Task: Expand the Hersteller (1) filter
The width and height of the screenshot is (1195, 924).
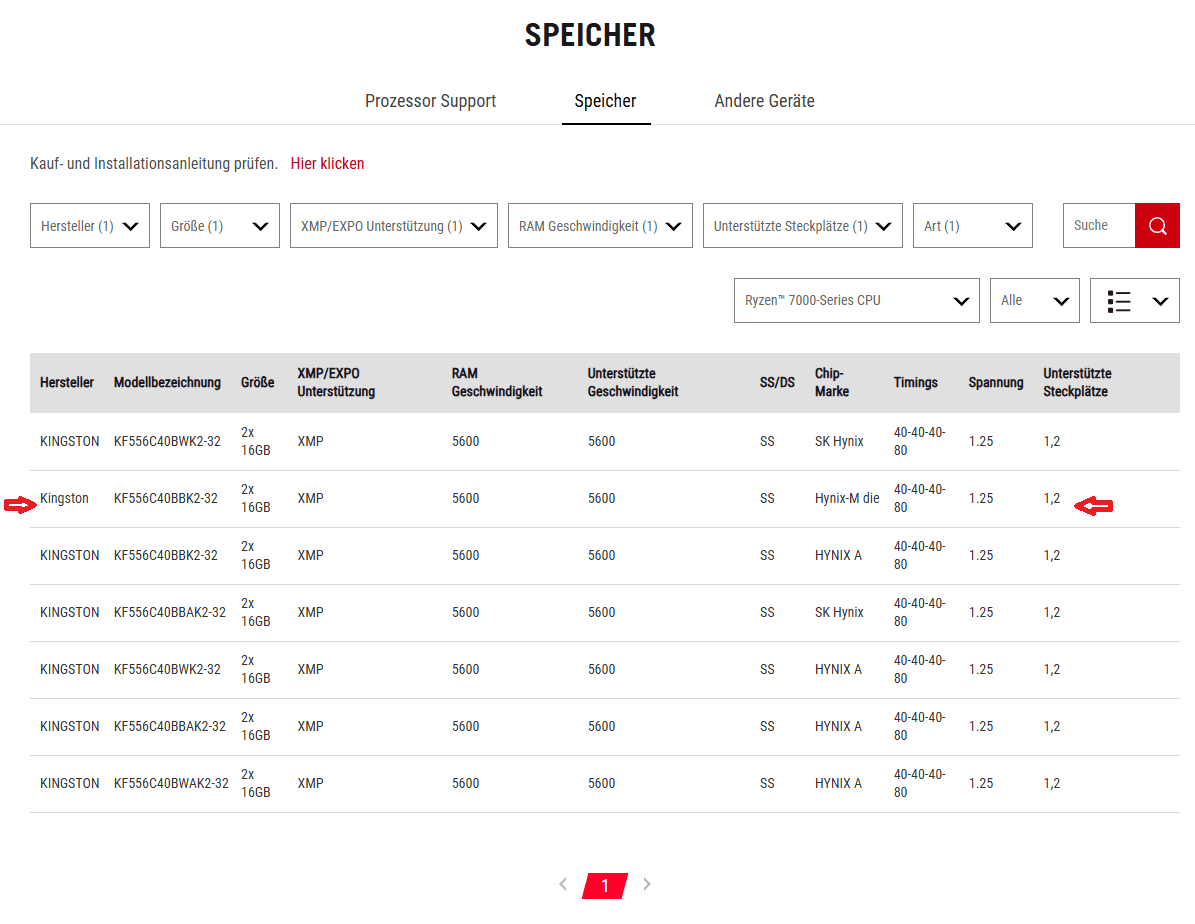Action: pos(90,226)
